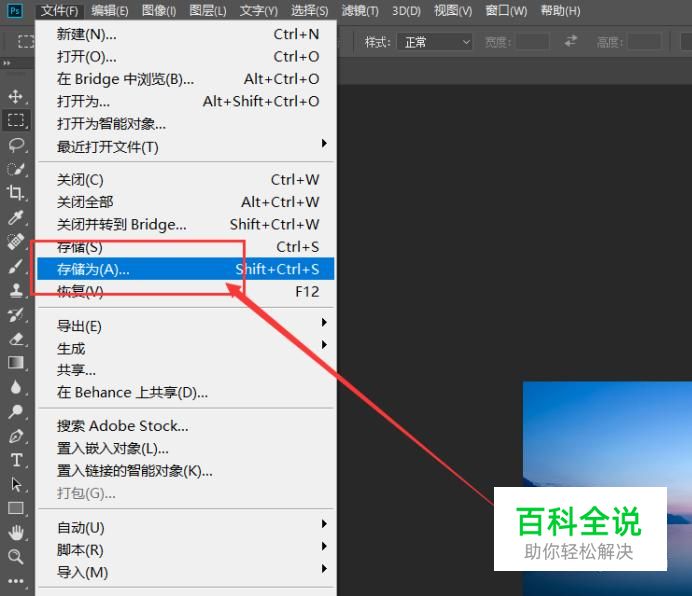Image resolution: width=692 pixels, height=596 pixels.
Task: Choose 搜索 Adobe Stock...
Action: (185, 426)
